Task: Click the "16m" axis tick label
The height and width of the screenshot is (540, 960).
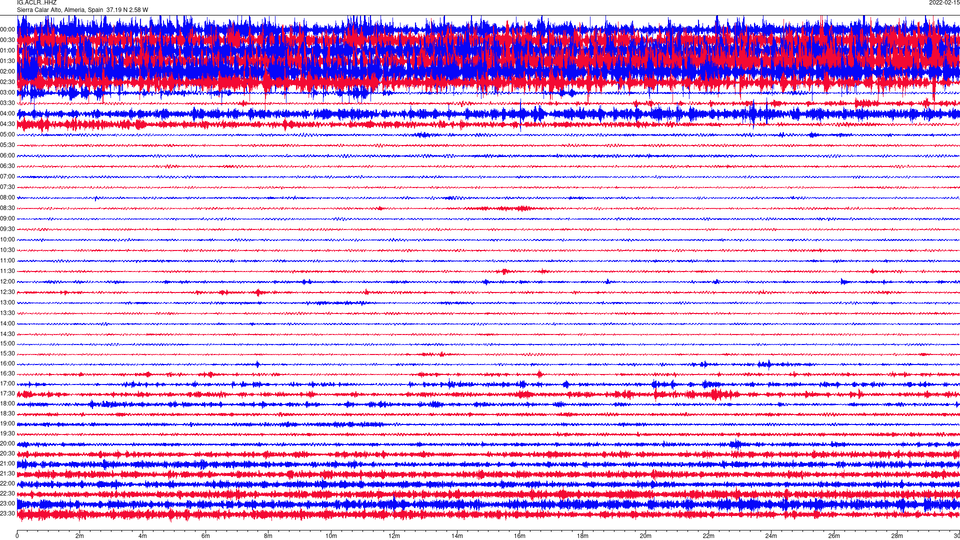Action: click(520, 536)
